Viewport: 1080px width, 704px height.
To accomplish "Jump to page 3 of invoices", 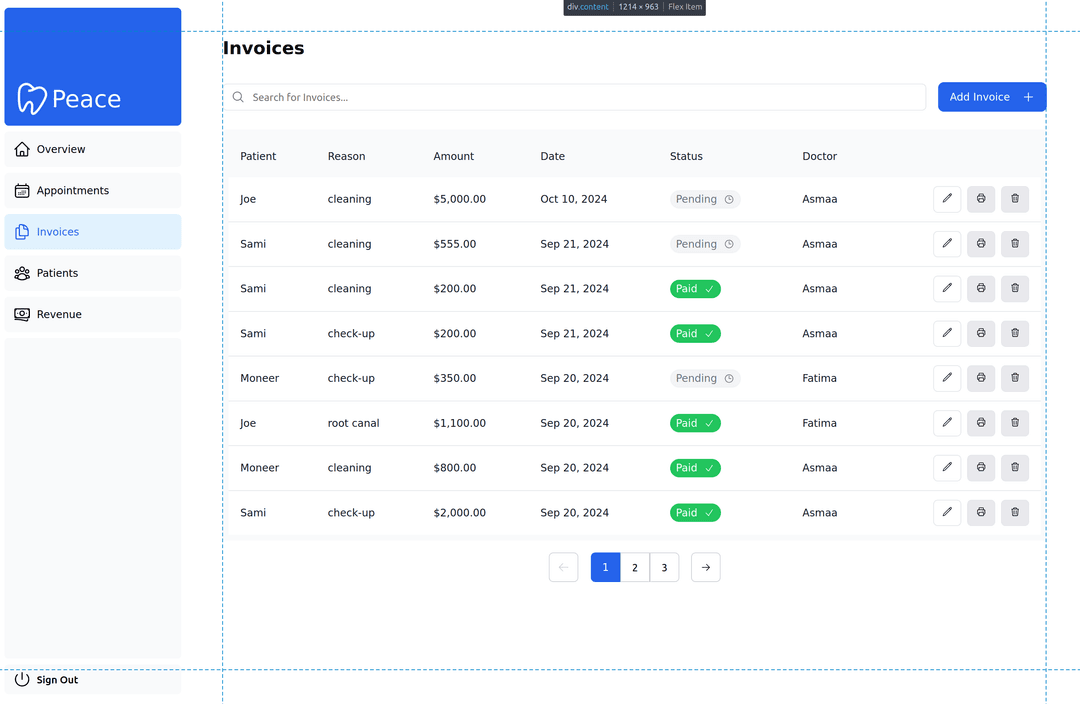I will [665, 568].
